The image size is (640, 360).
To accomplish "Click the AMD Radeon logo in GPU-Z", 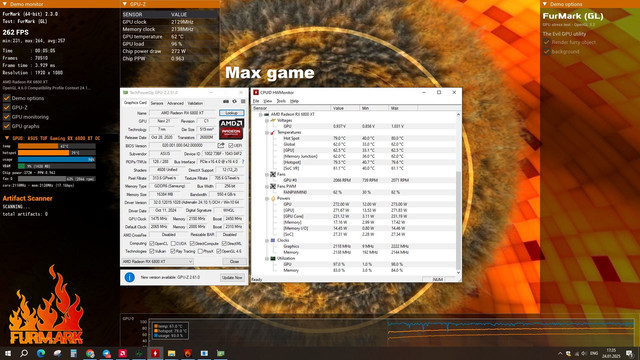I will pyautogui.click(x=231, y=129).
